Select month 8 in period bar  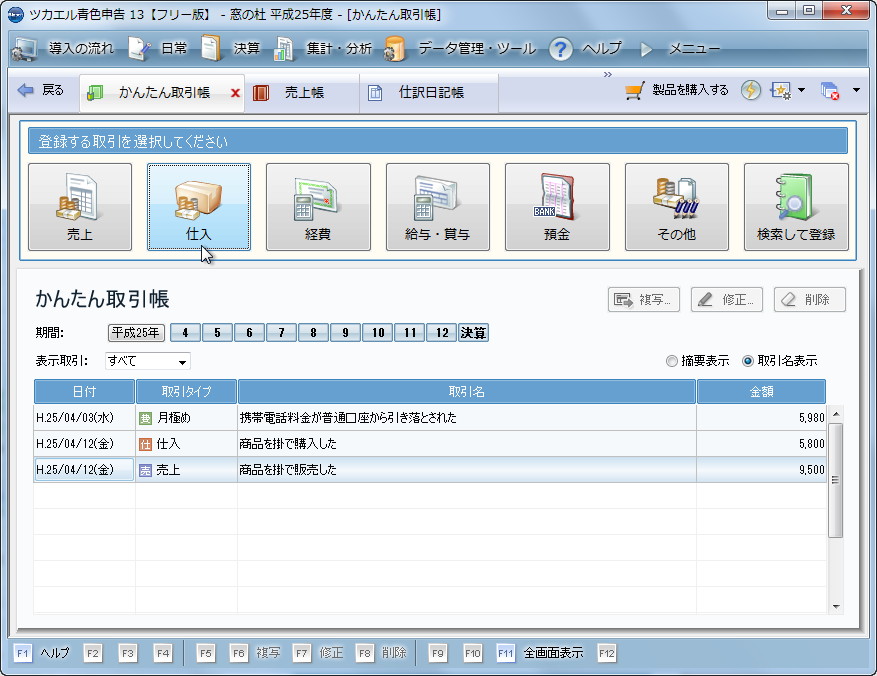pyautogui.click(x=313, y=333)
